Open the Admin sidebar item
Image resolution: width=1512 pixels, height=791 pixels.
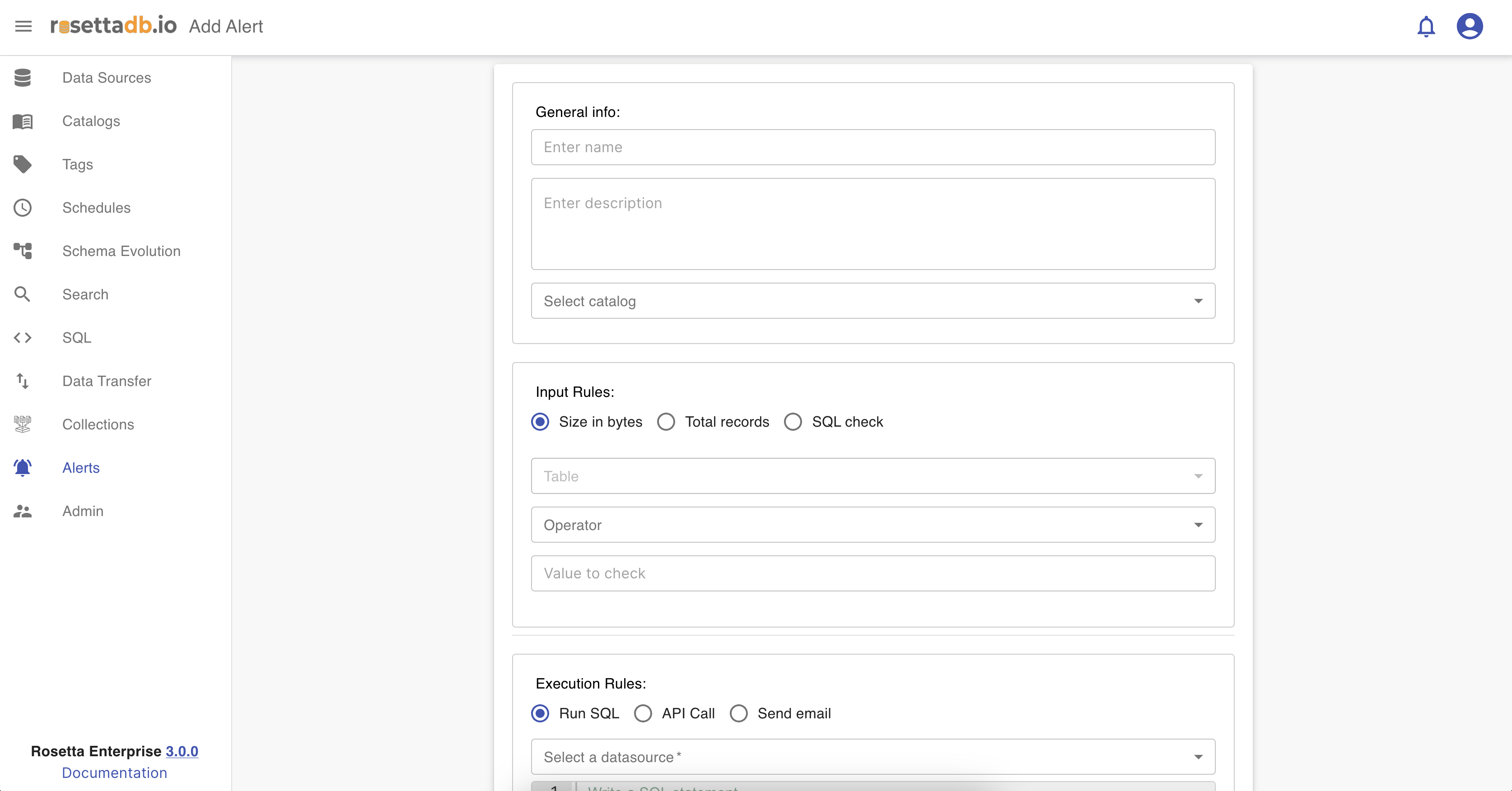point(83,511)
